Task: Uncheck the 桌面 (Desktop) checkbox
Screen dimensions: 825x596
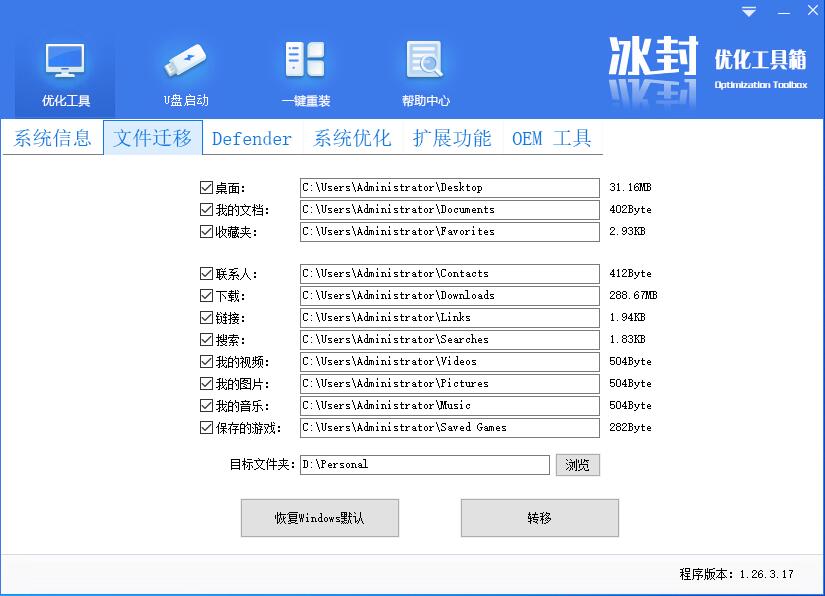Action: point(207,188)
